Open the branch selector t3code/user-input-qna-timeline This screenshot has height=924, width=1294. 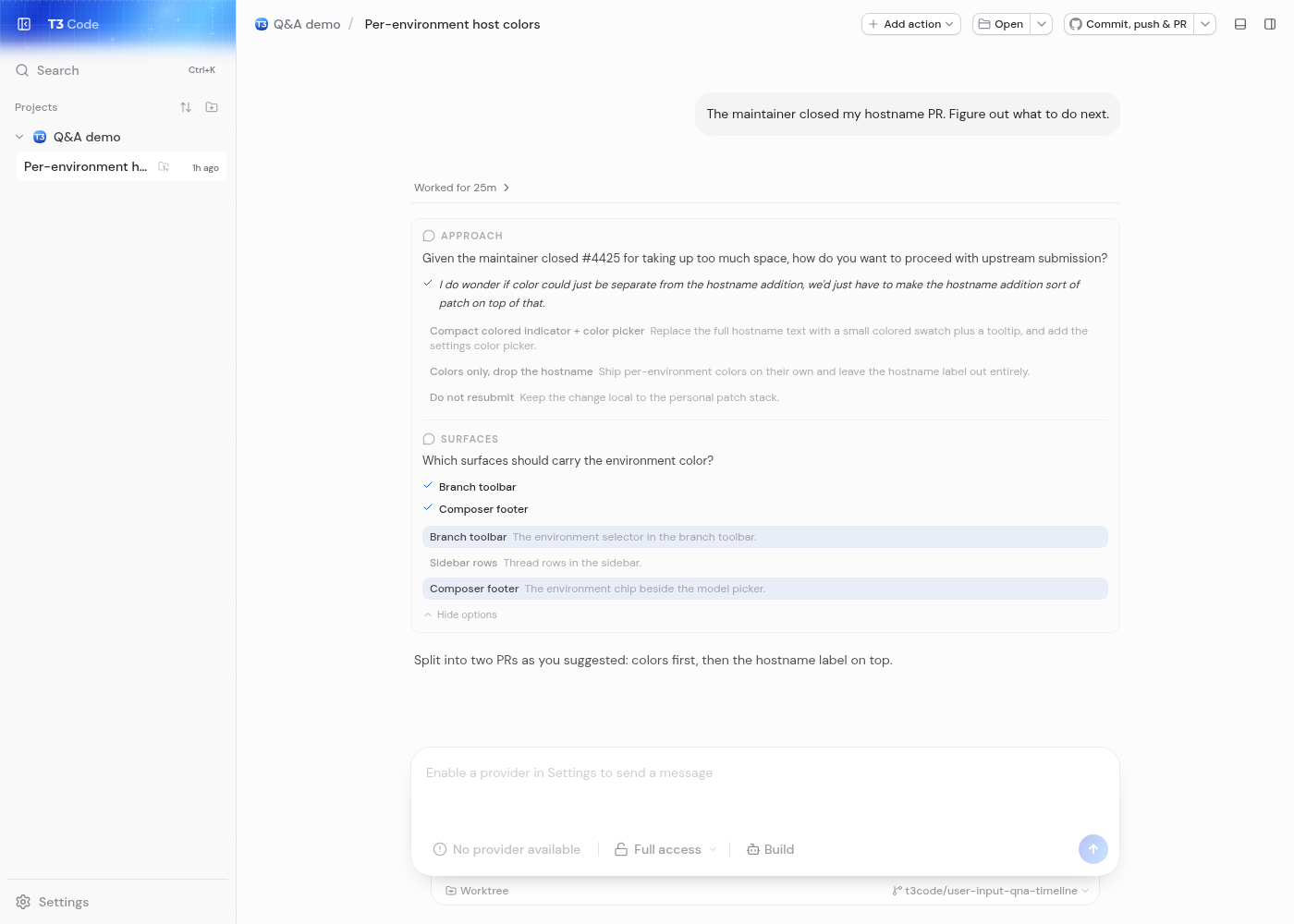(991, 891)
